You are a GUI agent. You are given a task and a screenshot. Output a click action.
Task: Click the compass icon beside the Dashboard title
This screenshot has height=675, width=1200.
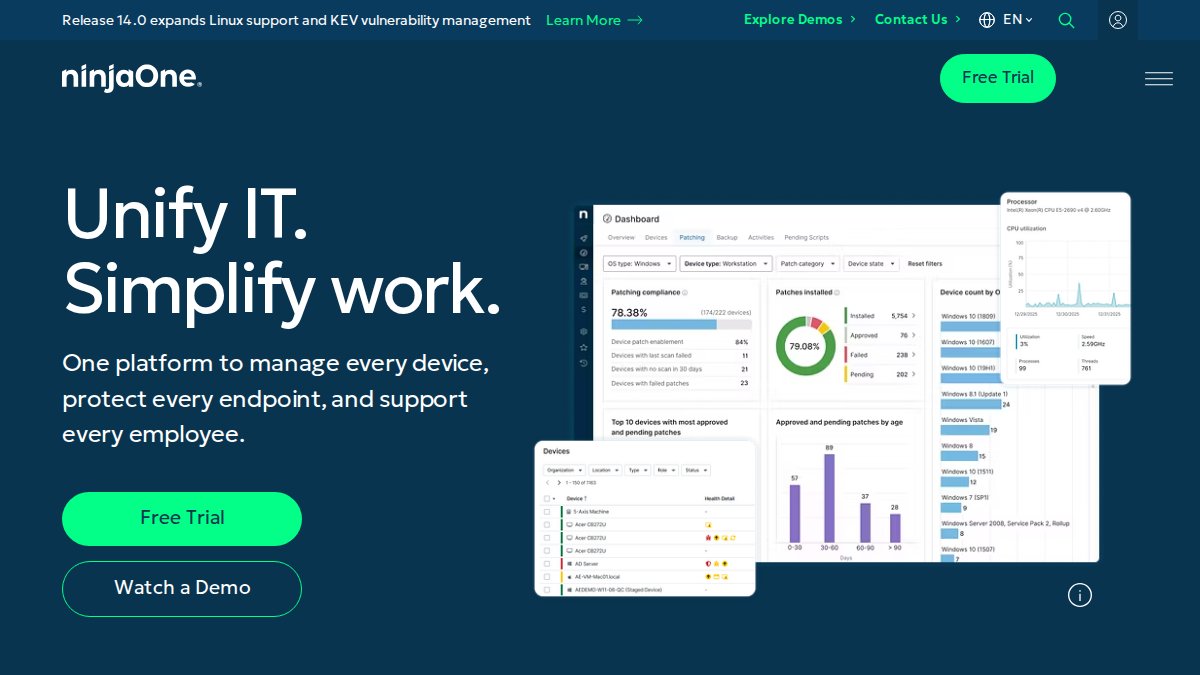(x=607, y=219)
